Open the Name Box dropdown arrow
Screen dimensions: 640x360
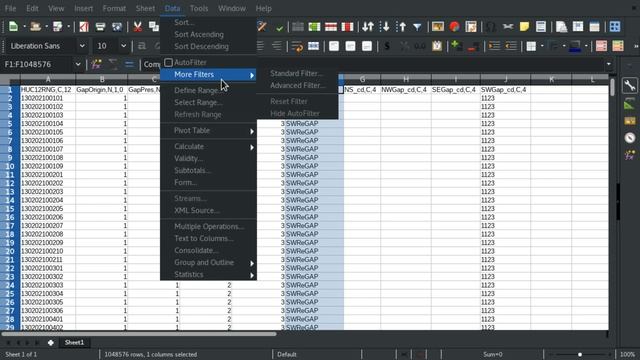coord(78,64)
